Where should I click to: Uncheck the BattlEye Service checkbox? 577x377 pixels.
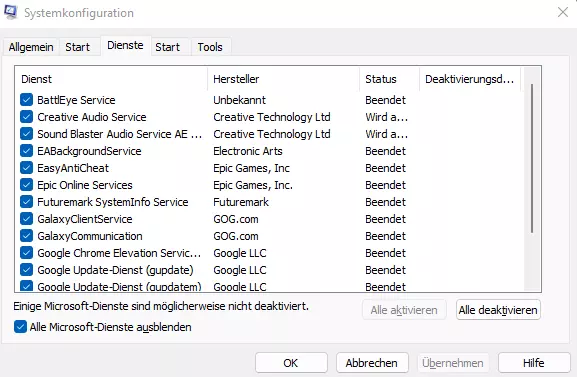point(26,100)
